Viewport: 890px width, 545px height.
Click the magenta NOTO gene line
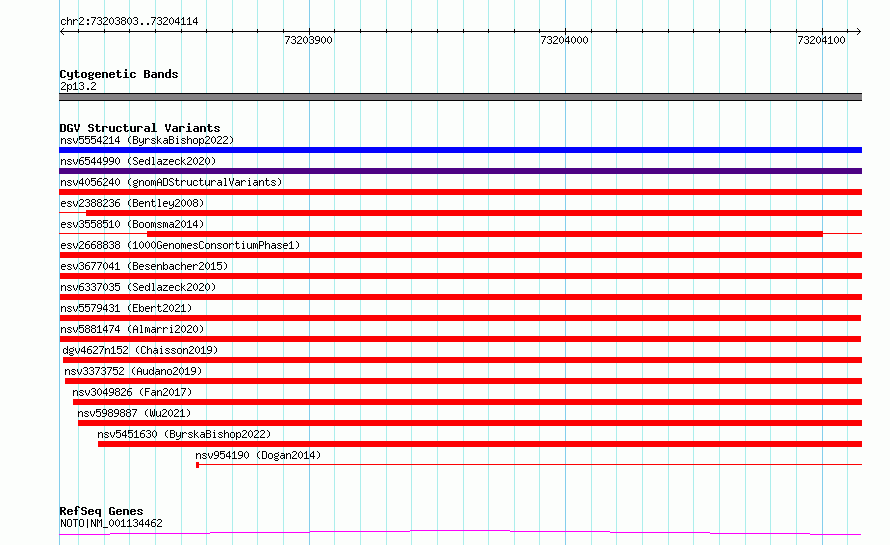[x=460, y=533]
